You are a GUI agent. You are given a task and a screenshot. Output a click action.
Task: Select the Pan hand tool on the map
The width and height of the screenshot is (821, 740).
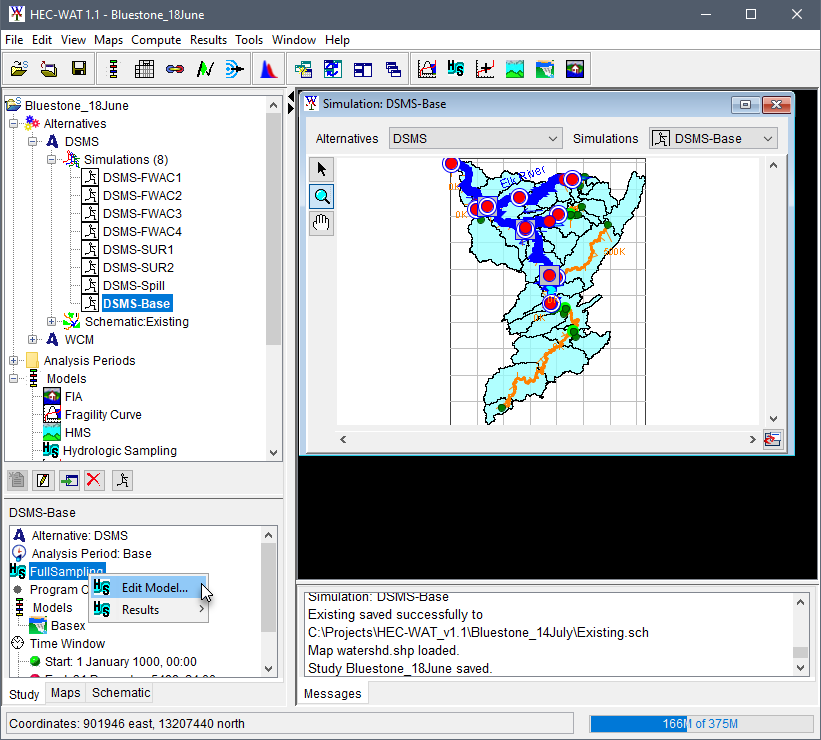tap(321, 223)
